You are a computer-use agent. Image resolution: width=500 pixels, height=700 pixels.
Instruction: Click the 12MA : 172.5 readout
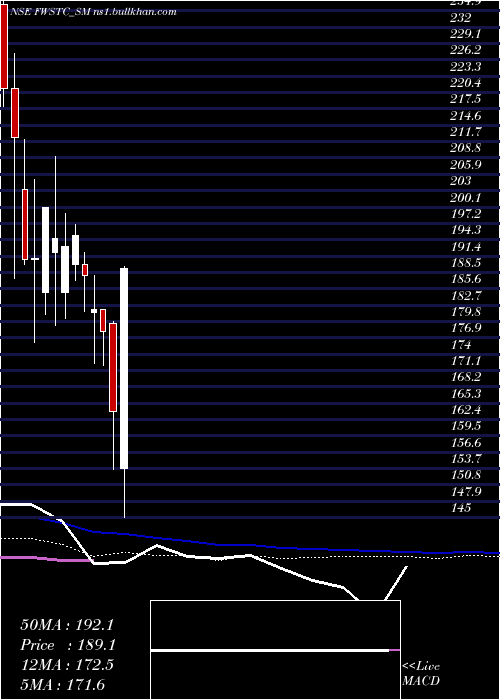(67, 665)
